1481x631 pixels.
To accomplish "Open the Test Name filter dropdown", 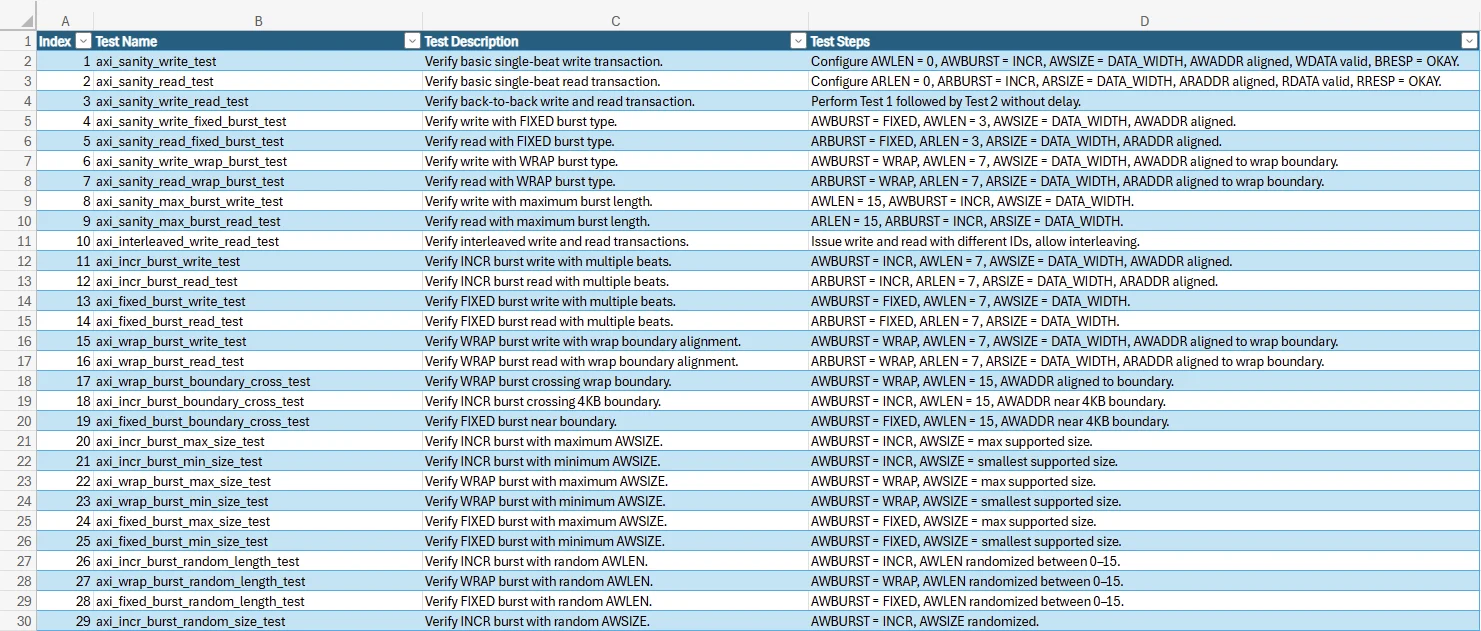I will [412, 41].
